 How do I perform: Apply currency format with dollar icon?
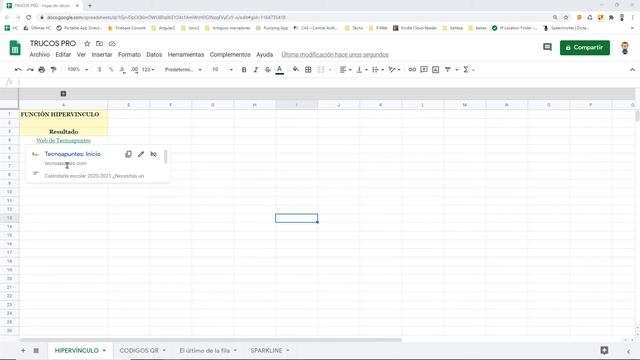tap(100, 70)
